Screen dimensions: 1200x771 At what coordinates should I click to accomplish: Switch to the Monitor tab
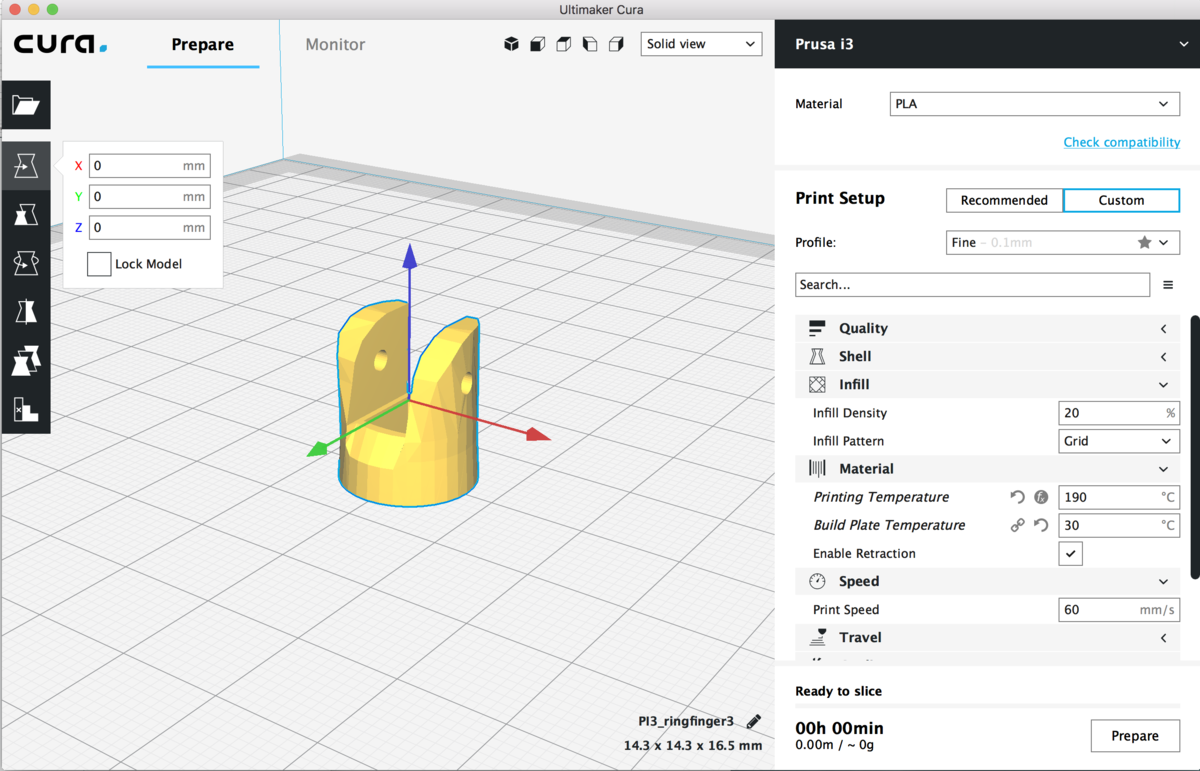pos(335,44)
